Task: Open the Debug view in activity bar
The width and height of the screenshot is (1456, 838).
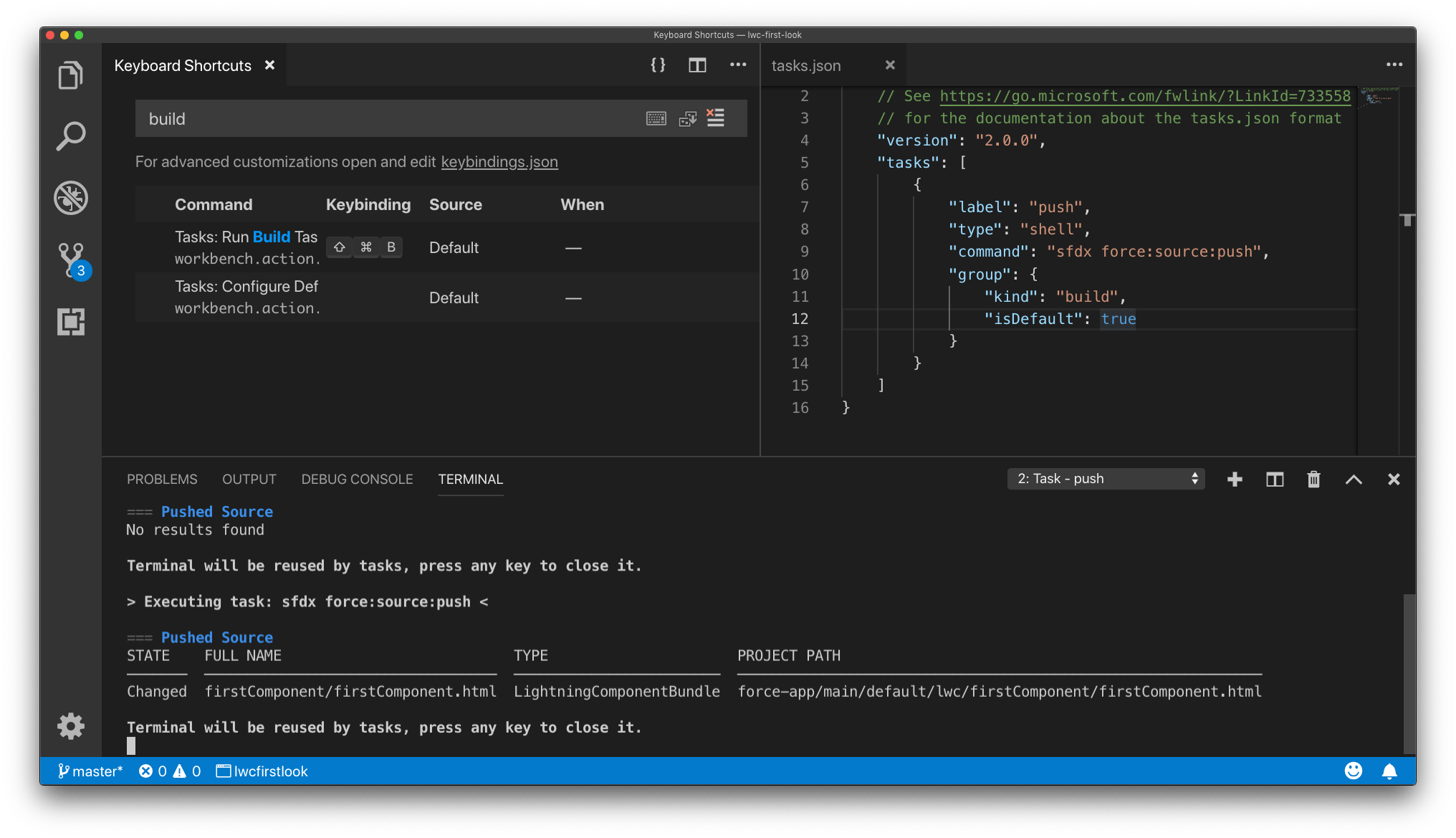Action: 70,197
